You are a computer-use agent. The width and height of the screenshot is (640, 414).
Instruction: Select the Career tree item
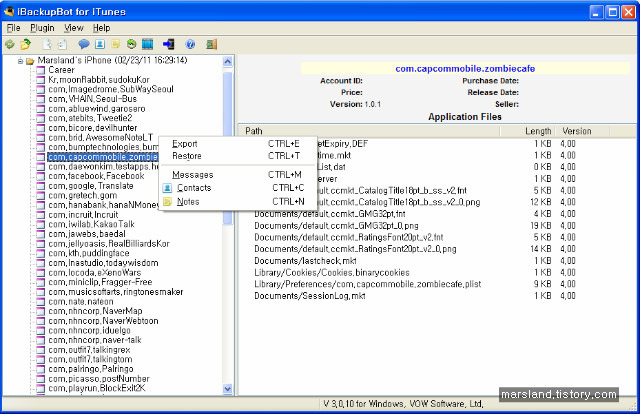pos(61,70)
